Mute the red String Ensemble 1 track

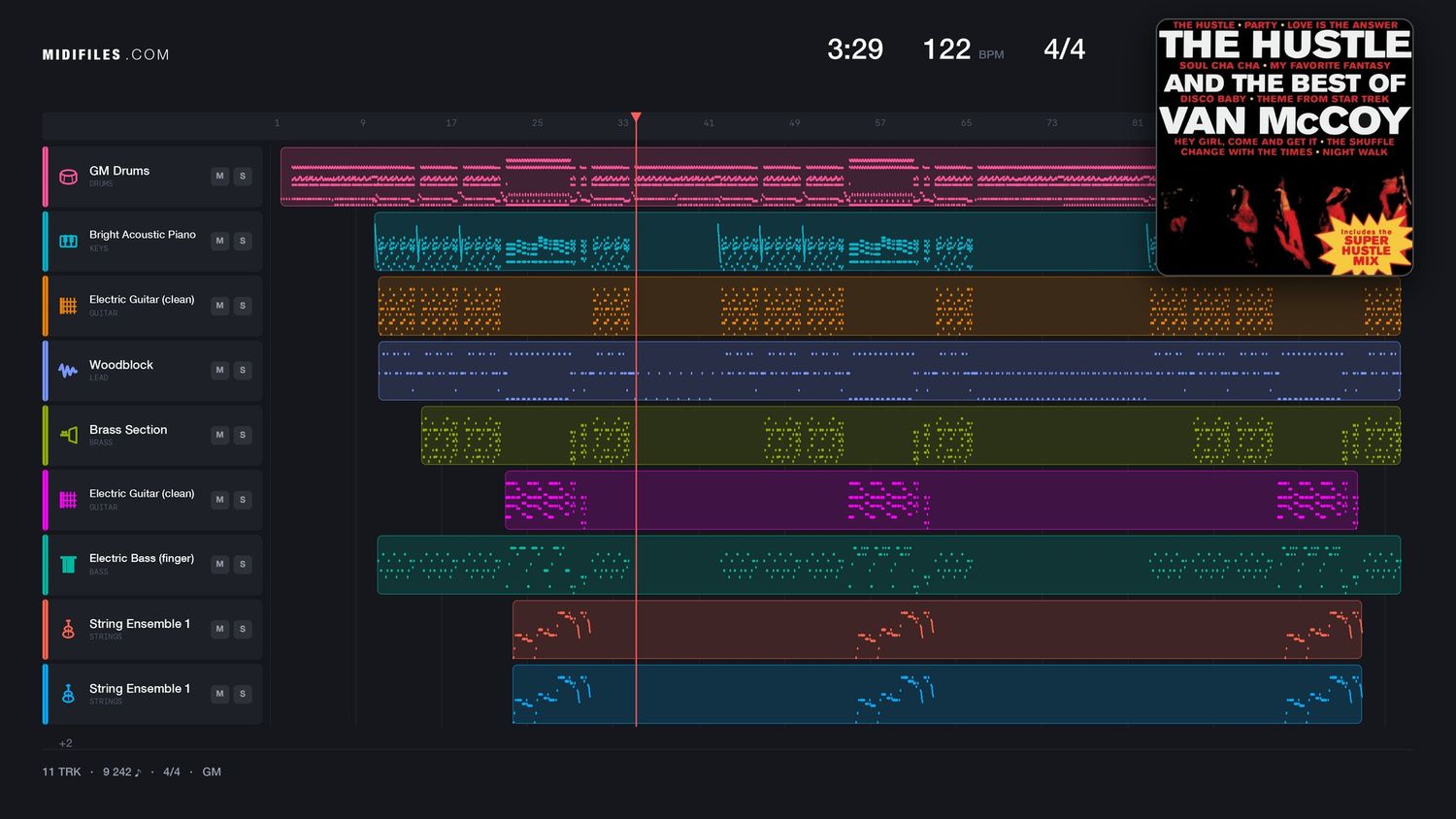[220, 629]
